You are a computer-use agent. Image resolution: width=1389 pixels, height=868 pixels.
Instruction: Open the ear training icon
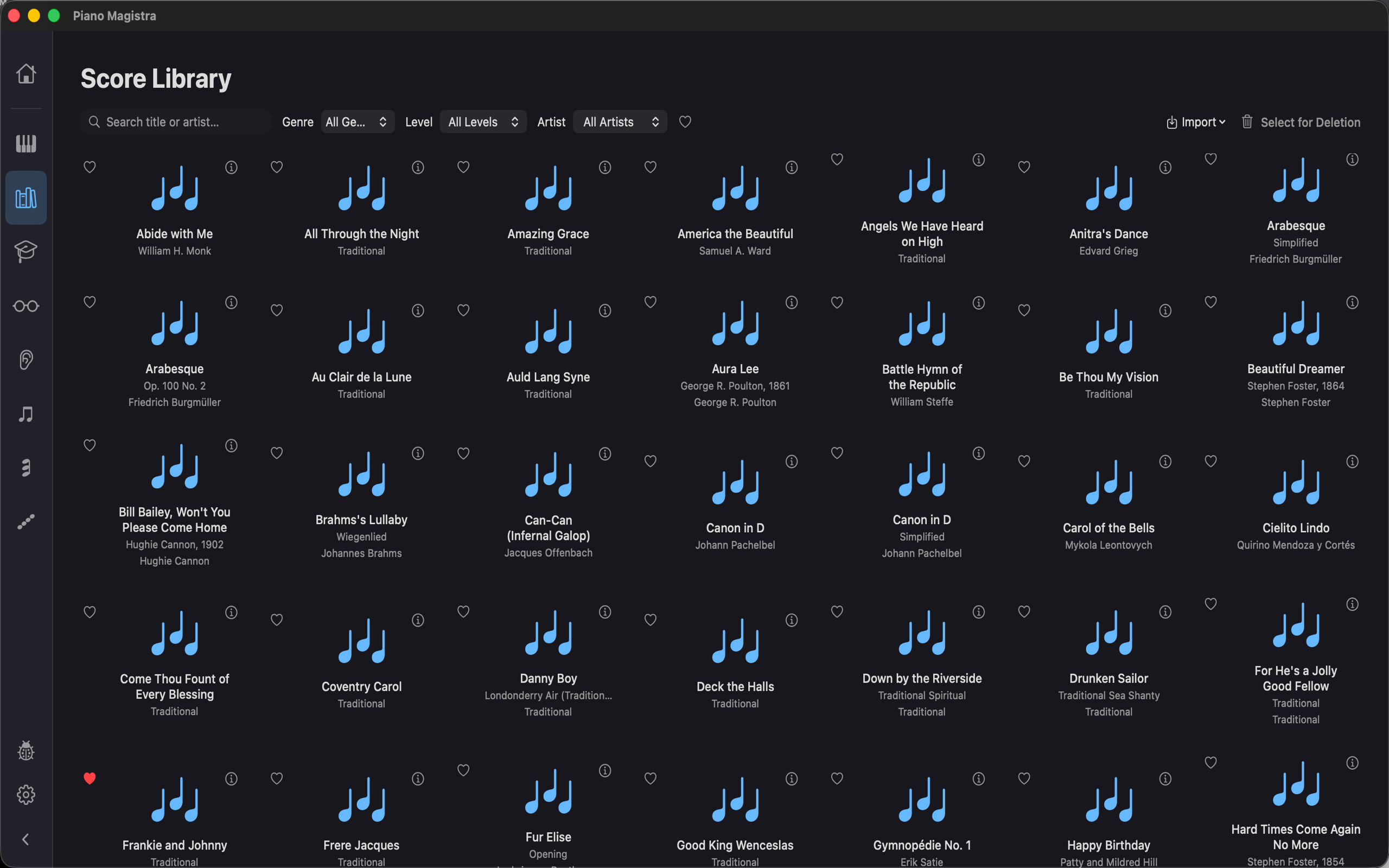26,360
